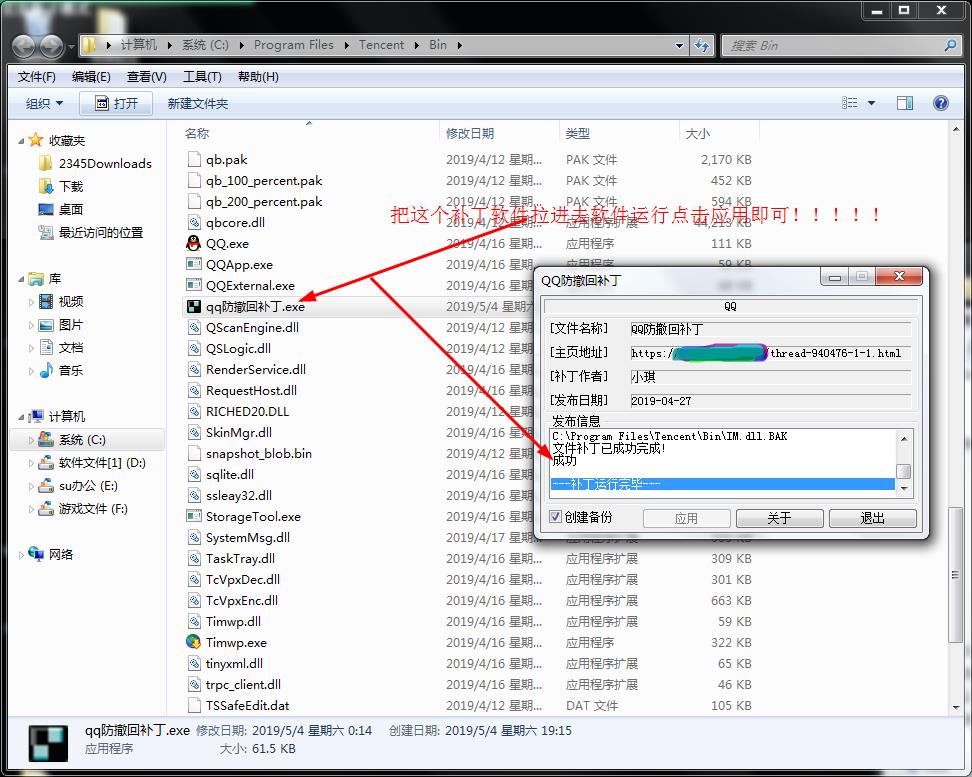The height and width of the screenshot is (777, 972).
Task: Open the 查看(V) menu
Action: (x=147, y=76)
